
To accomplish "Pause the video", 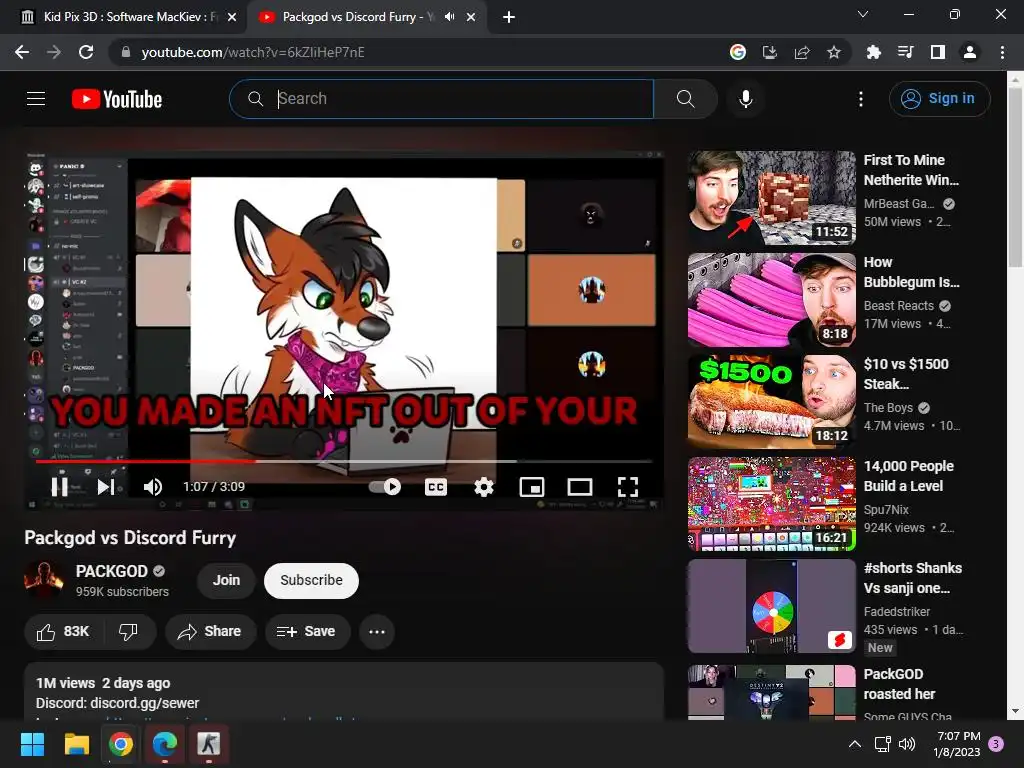I will pos(59,487).
